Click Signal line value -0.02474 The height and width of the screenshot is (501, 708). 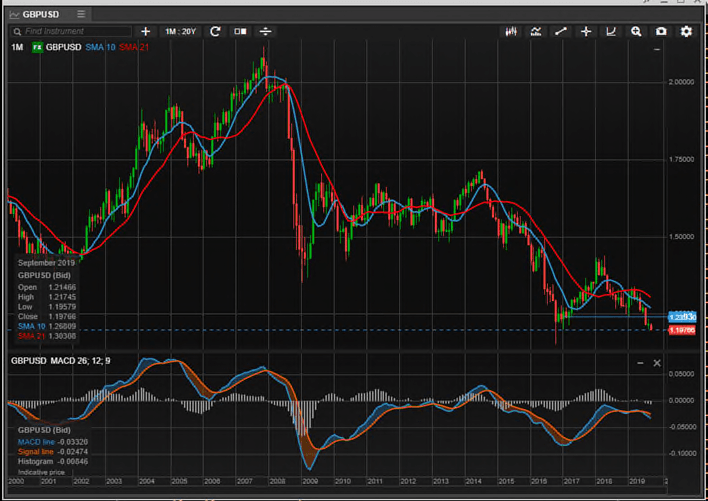point(73,452)
